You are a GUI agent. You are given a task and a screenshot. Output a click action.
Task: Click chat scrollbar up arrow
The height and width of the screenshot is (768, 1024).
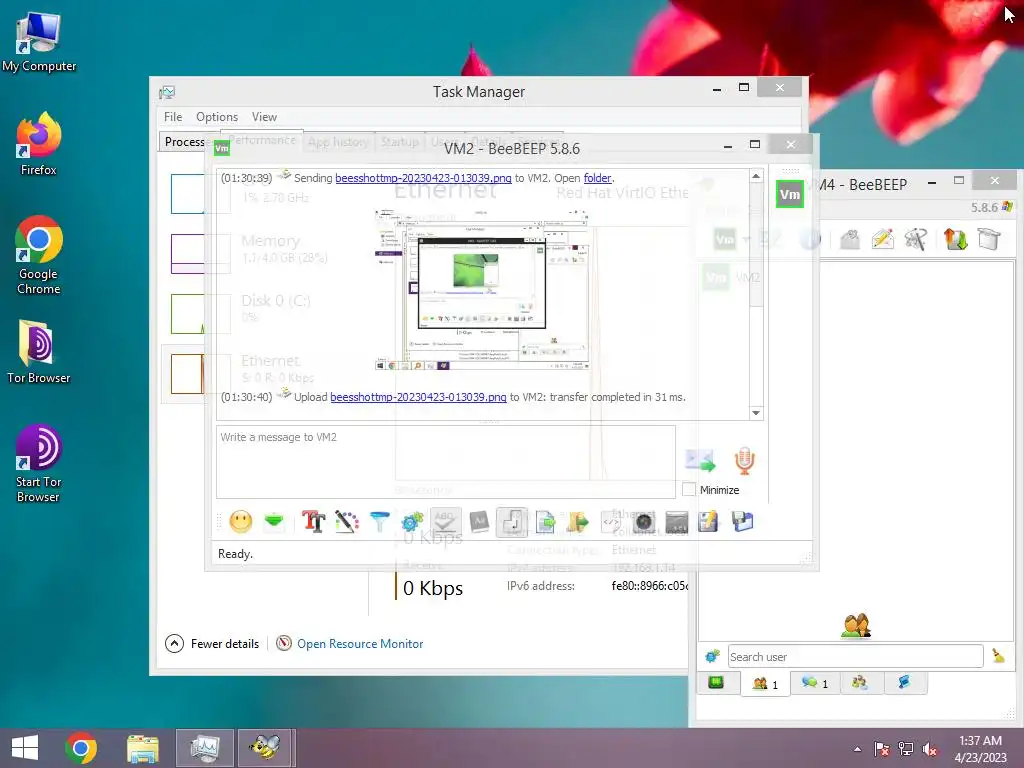pyautogui.click(x=756, y=176)
